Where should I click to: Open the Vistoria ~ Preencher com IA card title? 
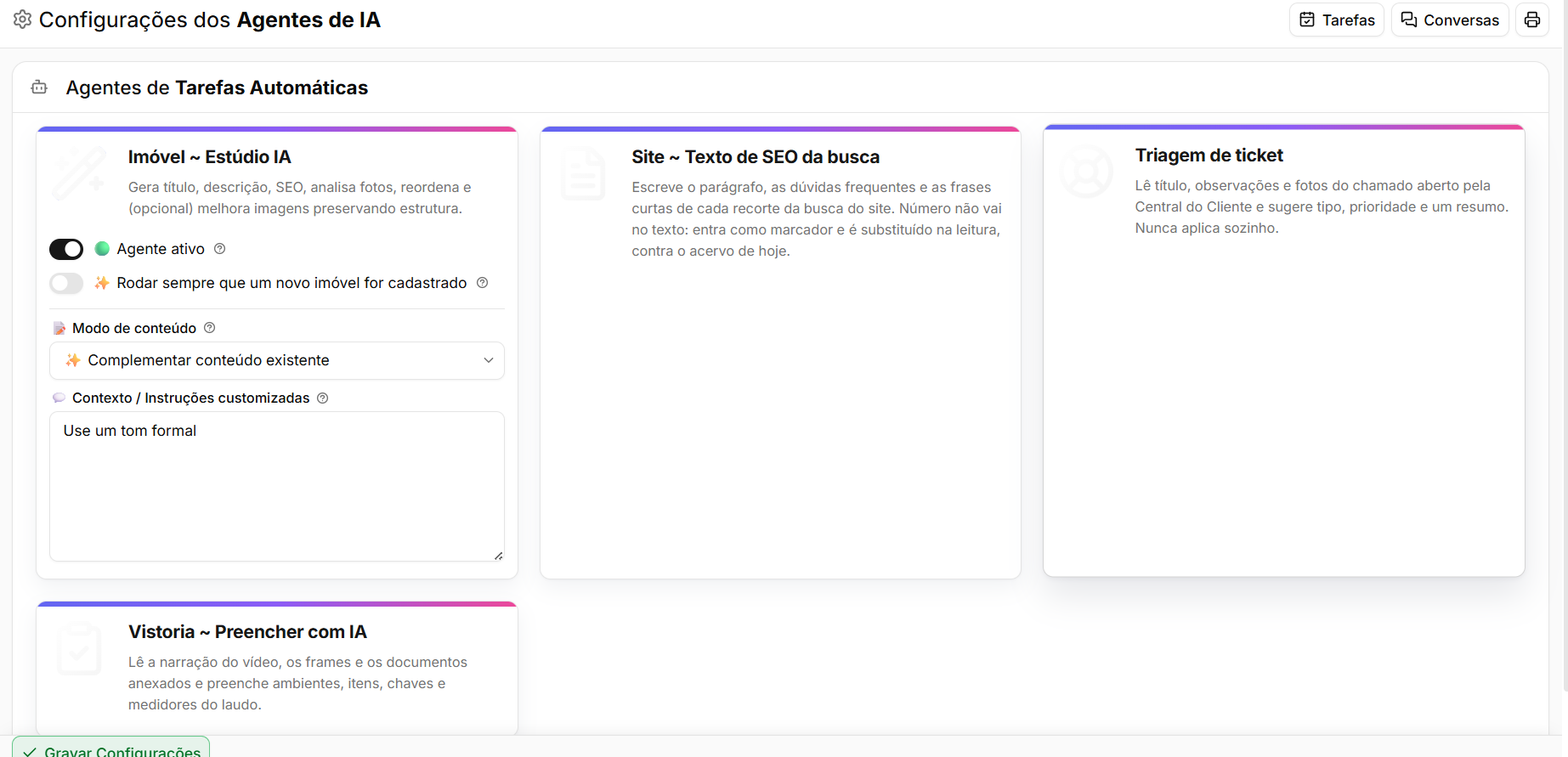tap(247, 632)
